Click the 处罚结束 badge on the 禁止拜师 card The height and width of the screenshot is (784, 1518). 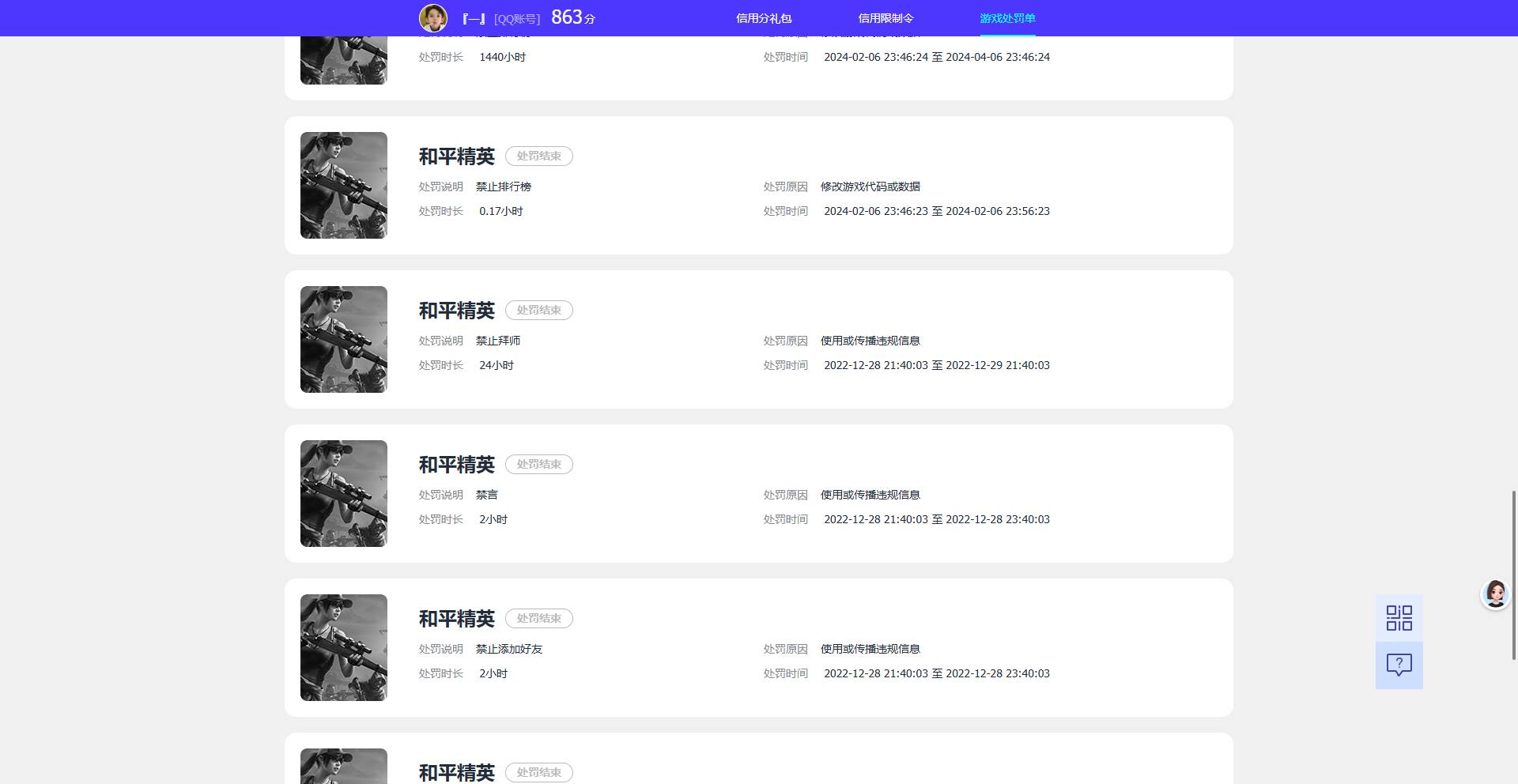[x=539, y=311]
